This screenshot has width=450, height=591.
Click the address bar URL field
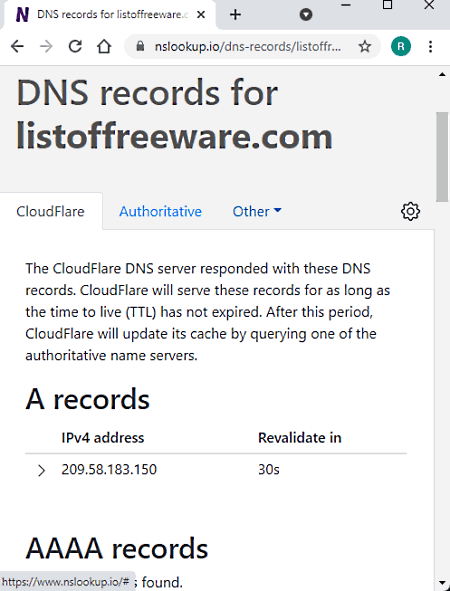point(248,46)
